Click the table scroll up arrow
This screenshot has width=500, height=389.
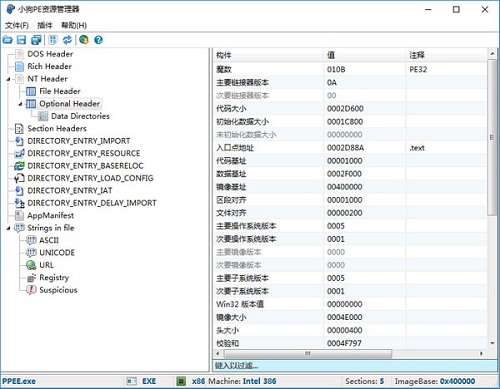[x=492, y=53]
